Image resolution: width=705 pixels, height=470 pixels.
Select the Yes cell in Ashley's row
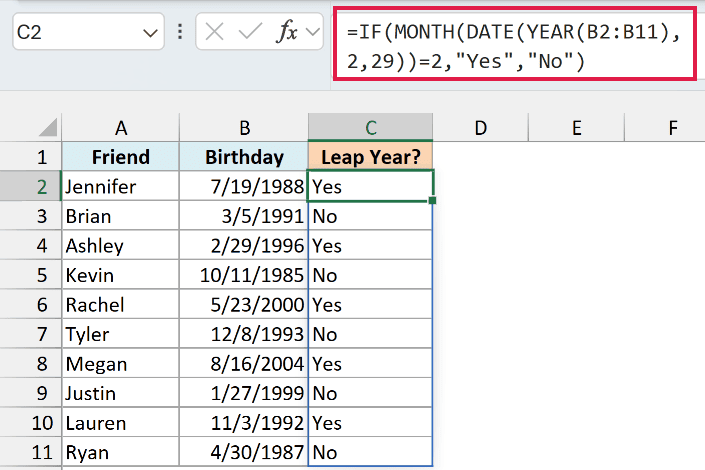click(370, 246)
